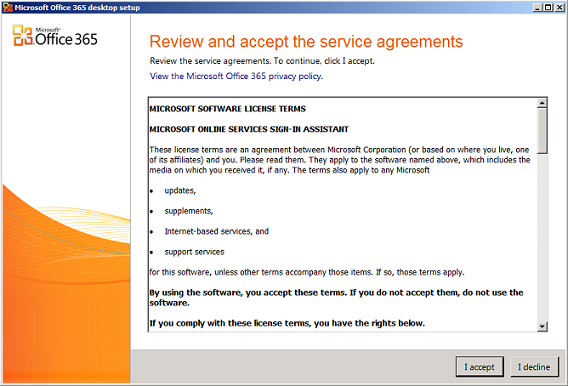
Task: Minimize the desktop setup window
Action: 538,7
